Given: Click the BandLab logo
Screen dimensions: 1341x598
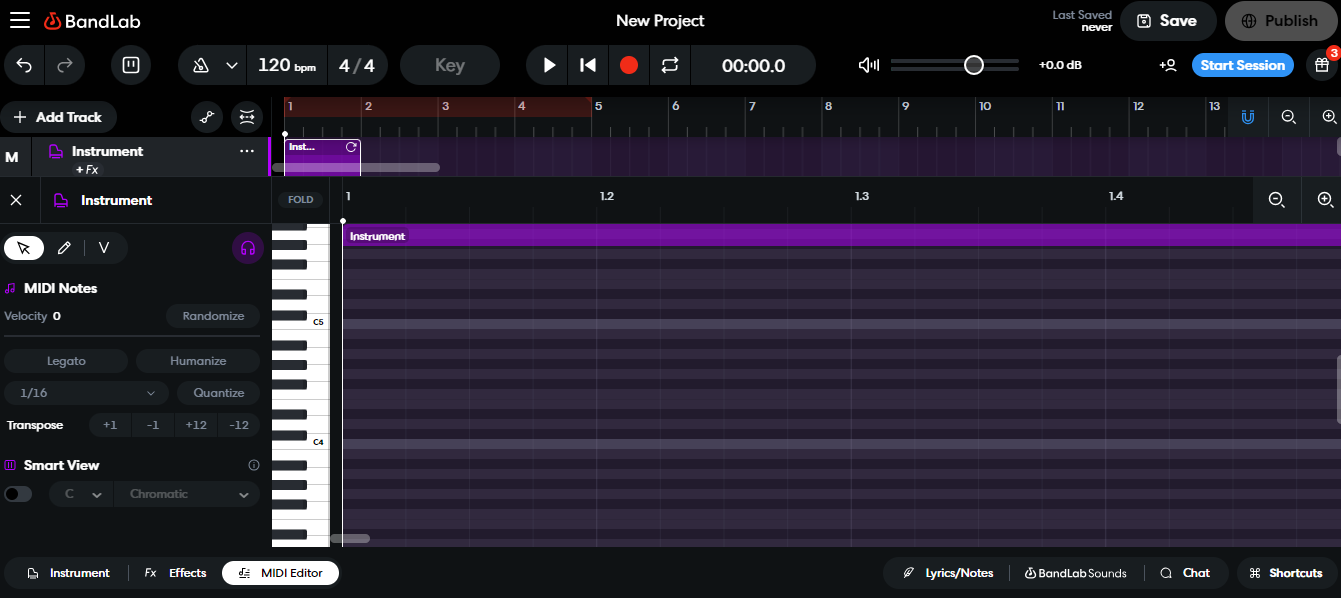Looking at the screenshot, I should coord(91,21).
